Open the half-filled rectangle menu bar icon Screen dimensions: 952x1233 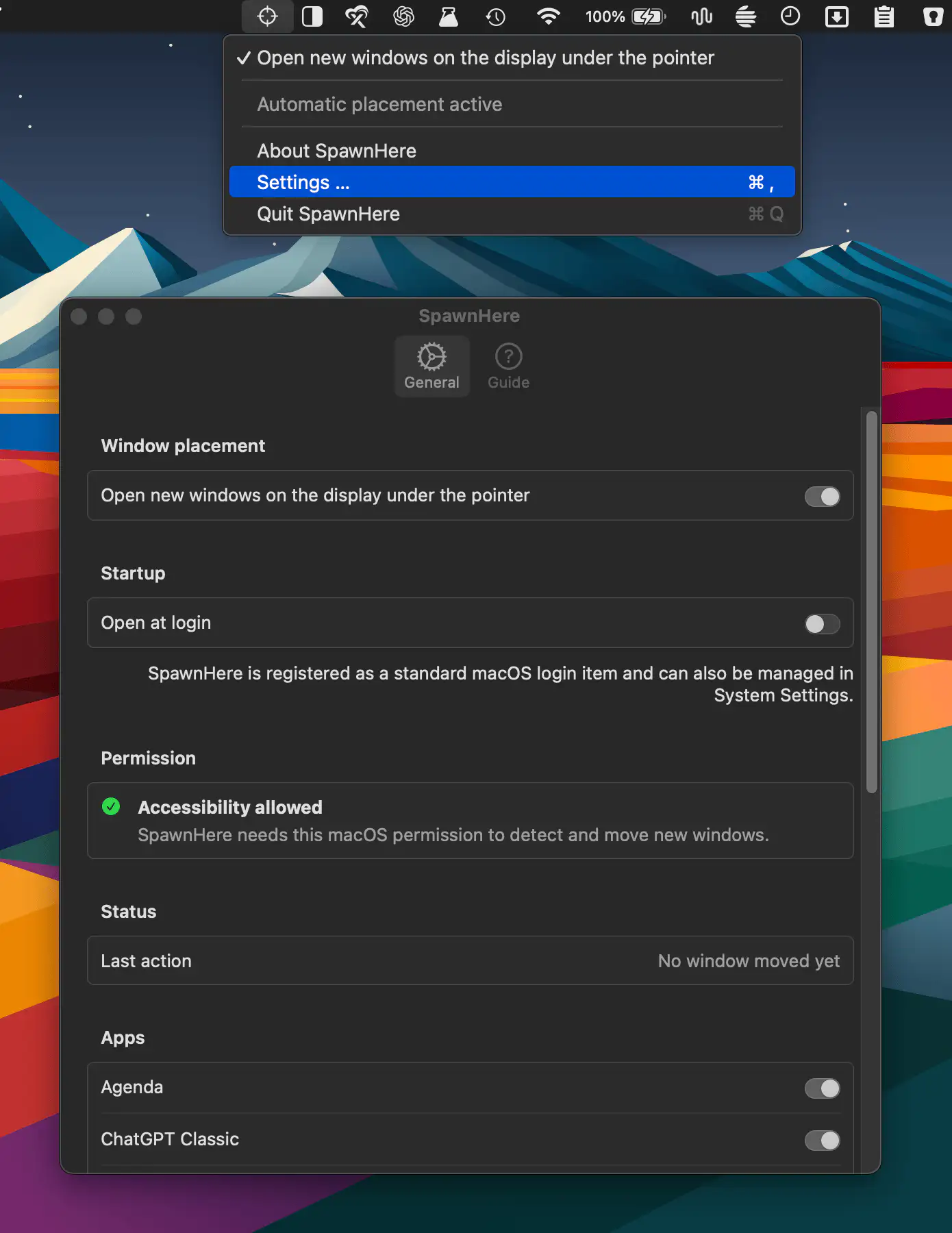pyautogui.click(x=312, y=16)
